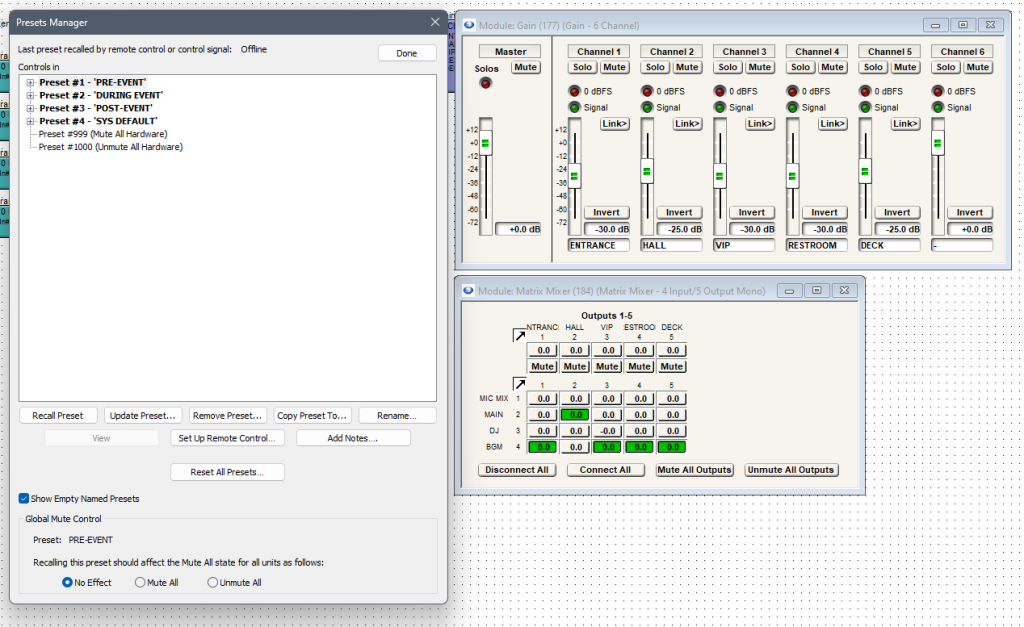The image size is (1024, 627).
Task: Click the Recall Preset button
Action: point(58,415)
